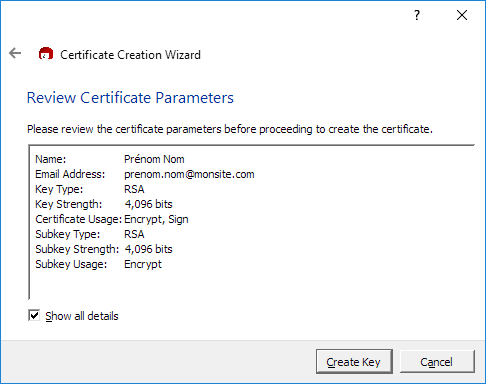Click the email prenom.nom@monsite.com
The width and height of the screenshot is (486, 384).
click(189, 174)
